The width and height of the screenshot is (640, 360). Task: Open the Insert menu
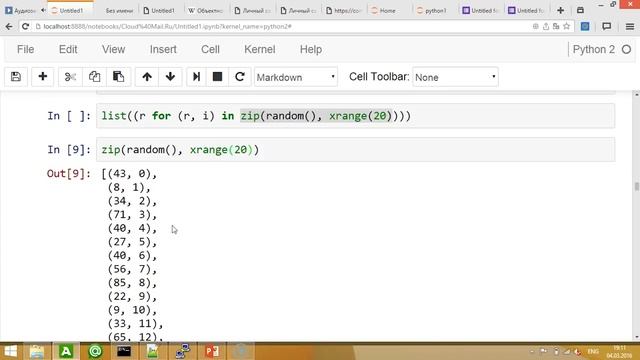(163, 49)
